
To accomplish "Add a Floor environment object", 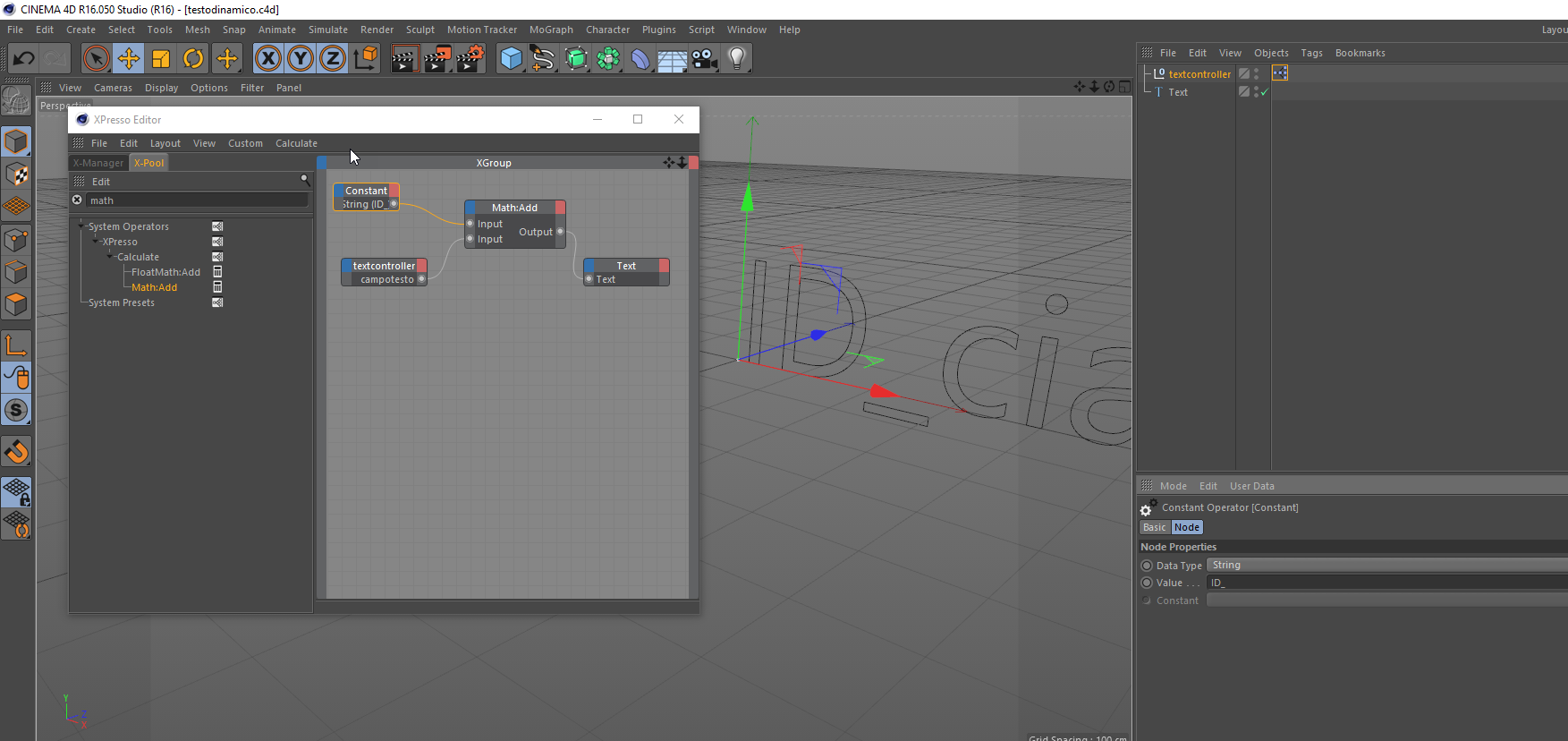I will coord(673,59).
